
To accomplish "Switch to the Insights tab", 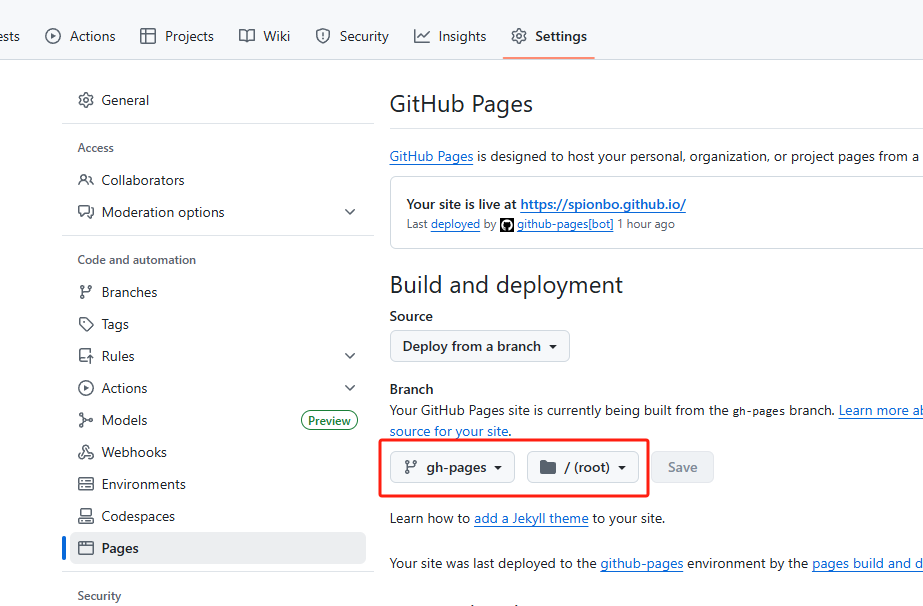I will (450, 37).
